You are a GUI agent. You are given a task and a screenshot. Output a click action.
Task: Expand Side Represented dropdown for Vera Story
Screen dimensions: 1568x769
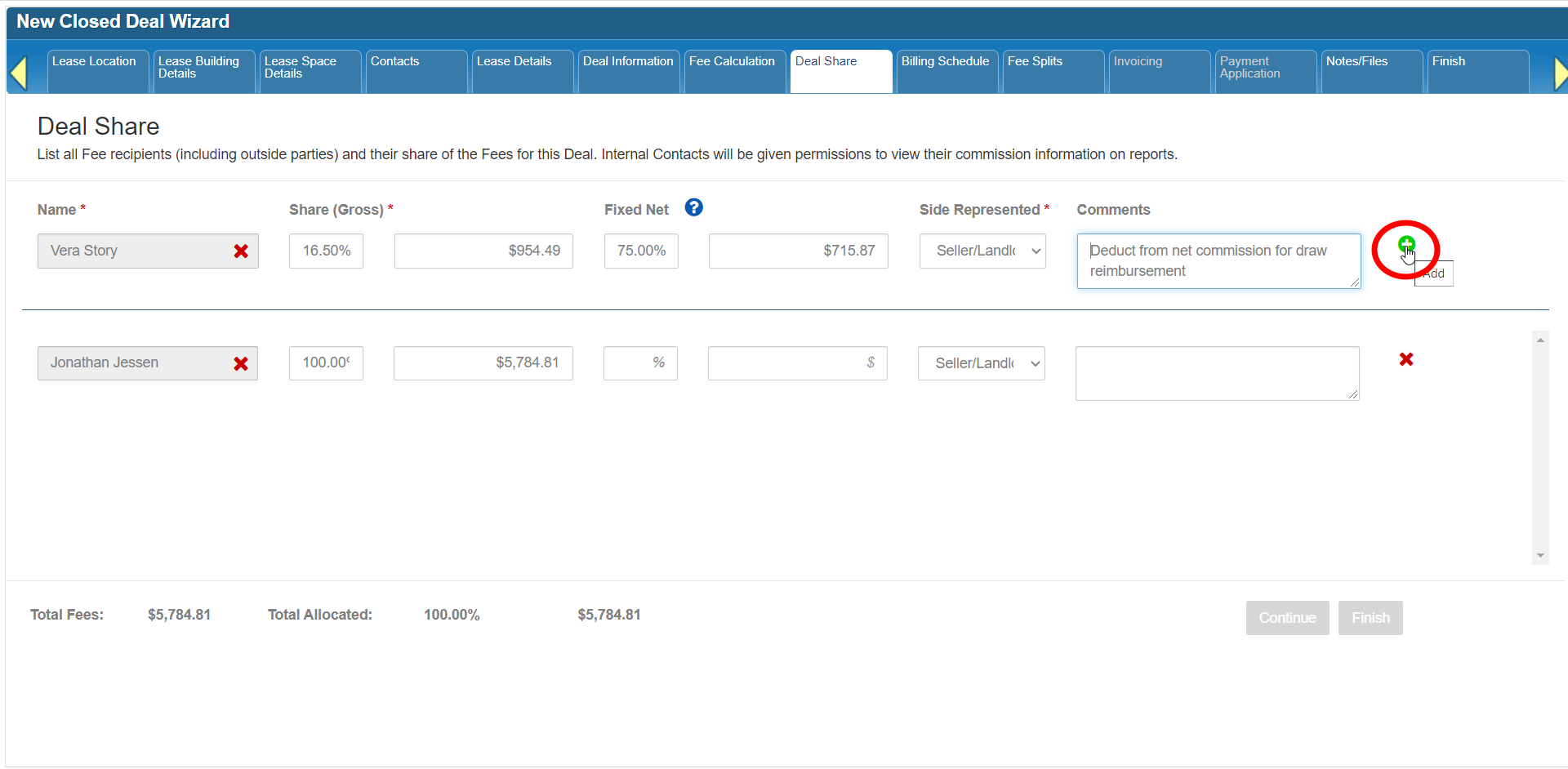pos(982,251)
